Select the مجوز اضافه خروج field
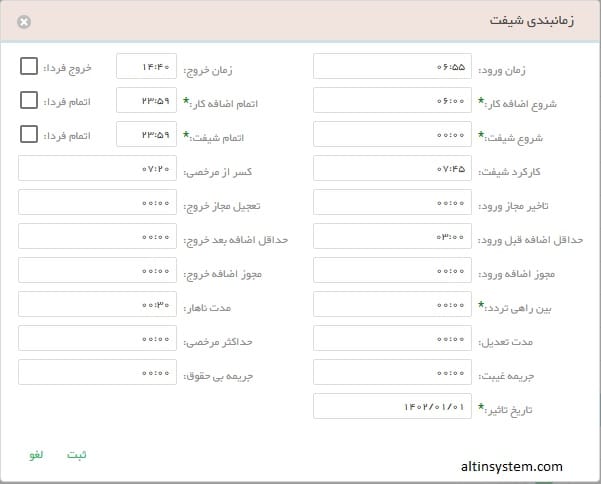Viewport: 601px width, 484px height. tap(97, 270)
